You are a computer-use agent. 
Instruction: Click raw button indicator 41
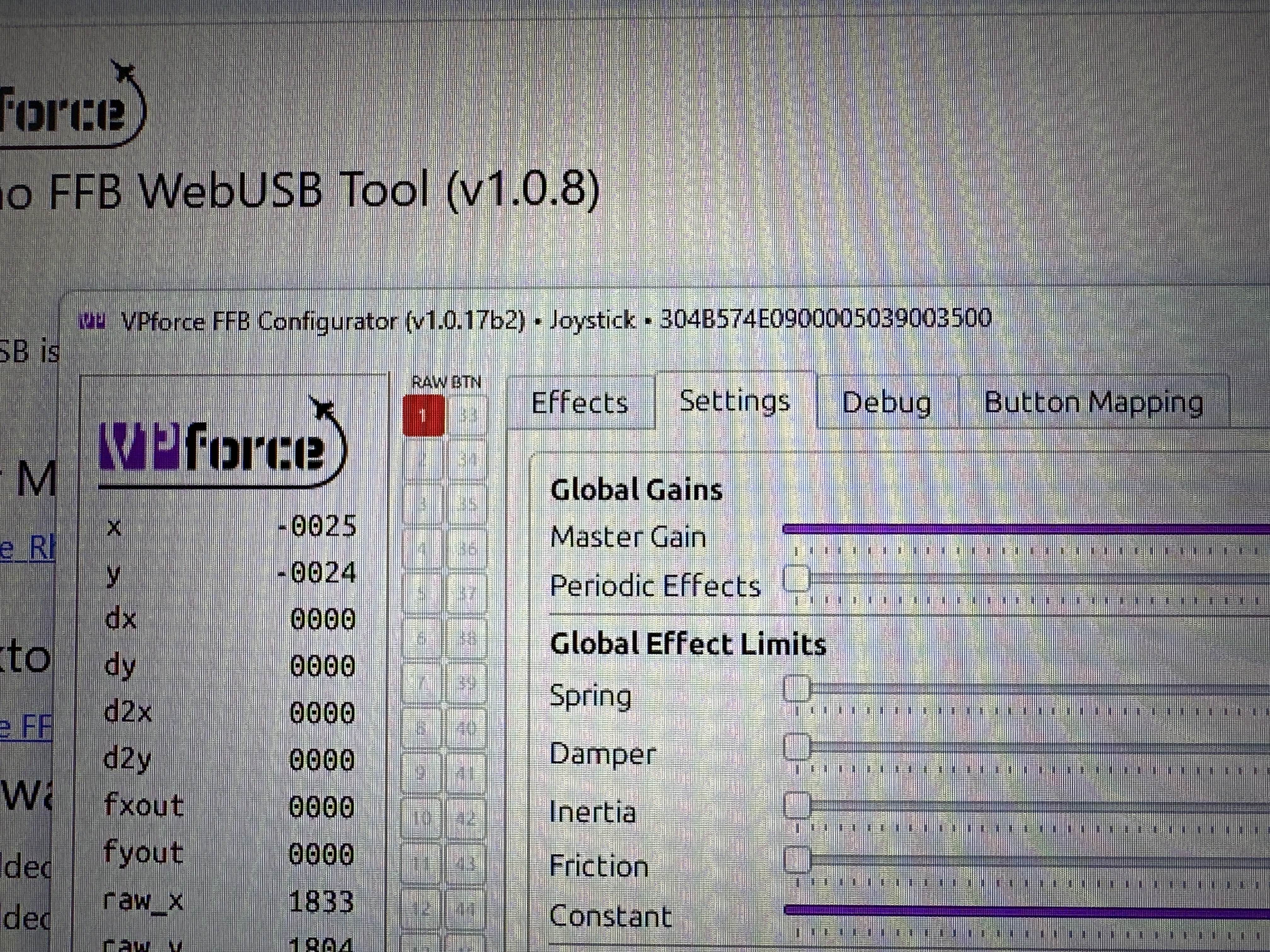(x=466, y=773)
